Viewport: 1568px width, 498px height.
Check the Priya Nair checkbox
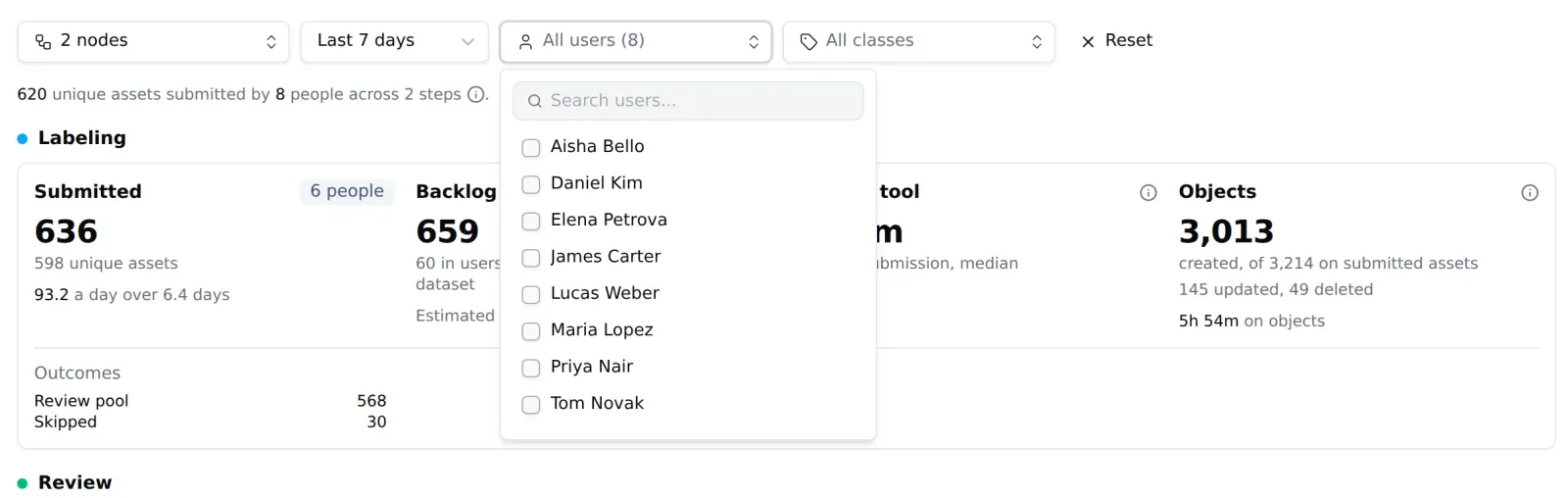531,368
